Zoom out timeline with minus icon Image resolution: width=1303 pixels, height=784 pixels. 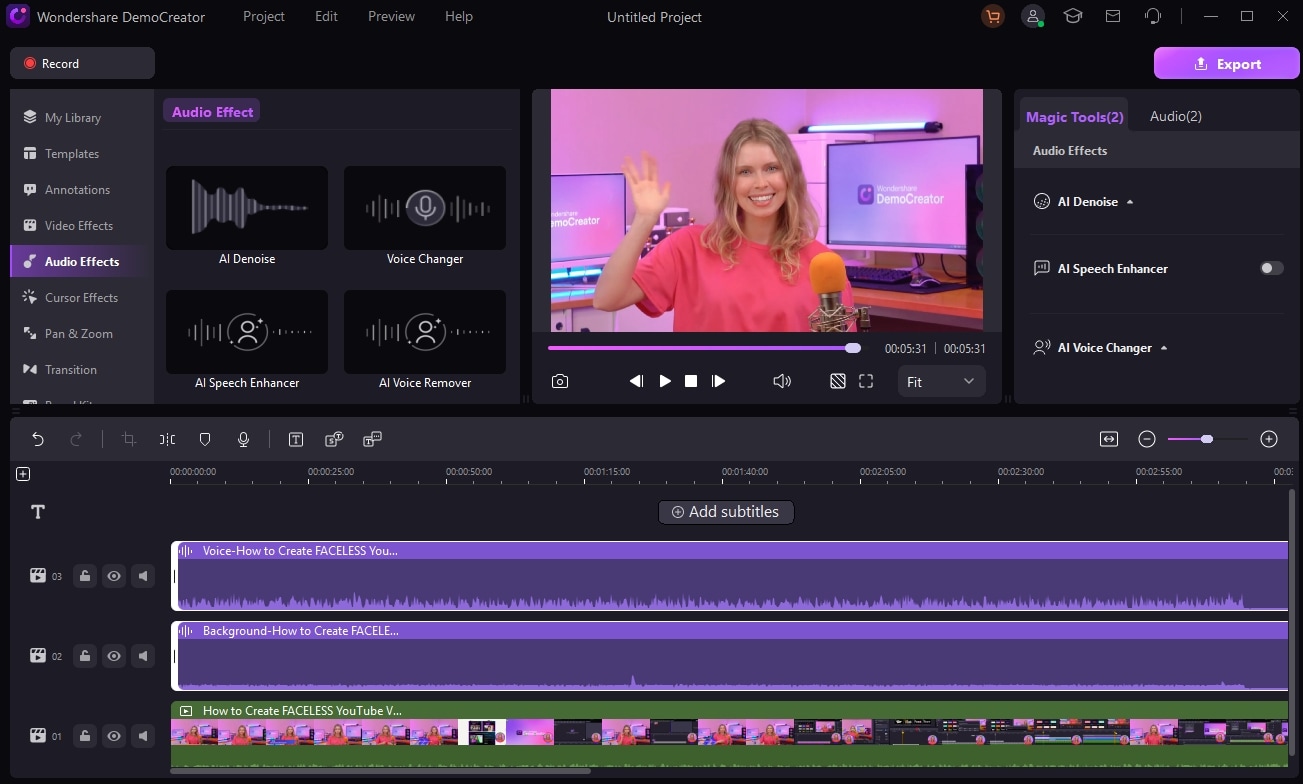click(1147, 439)
